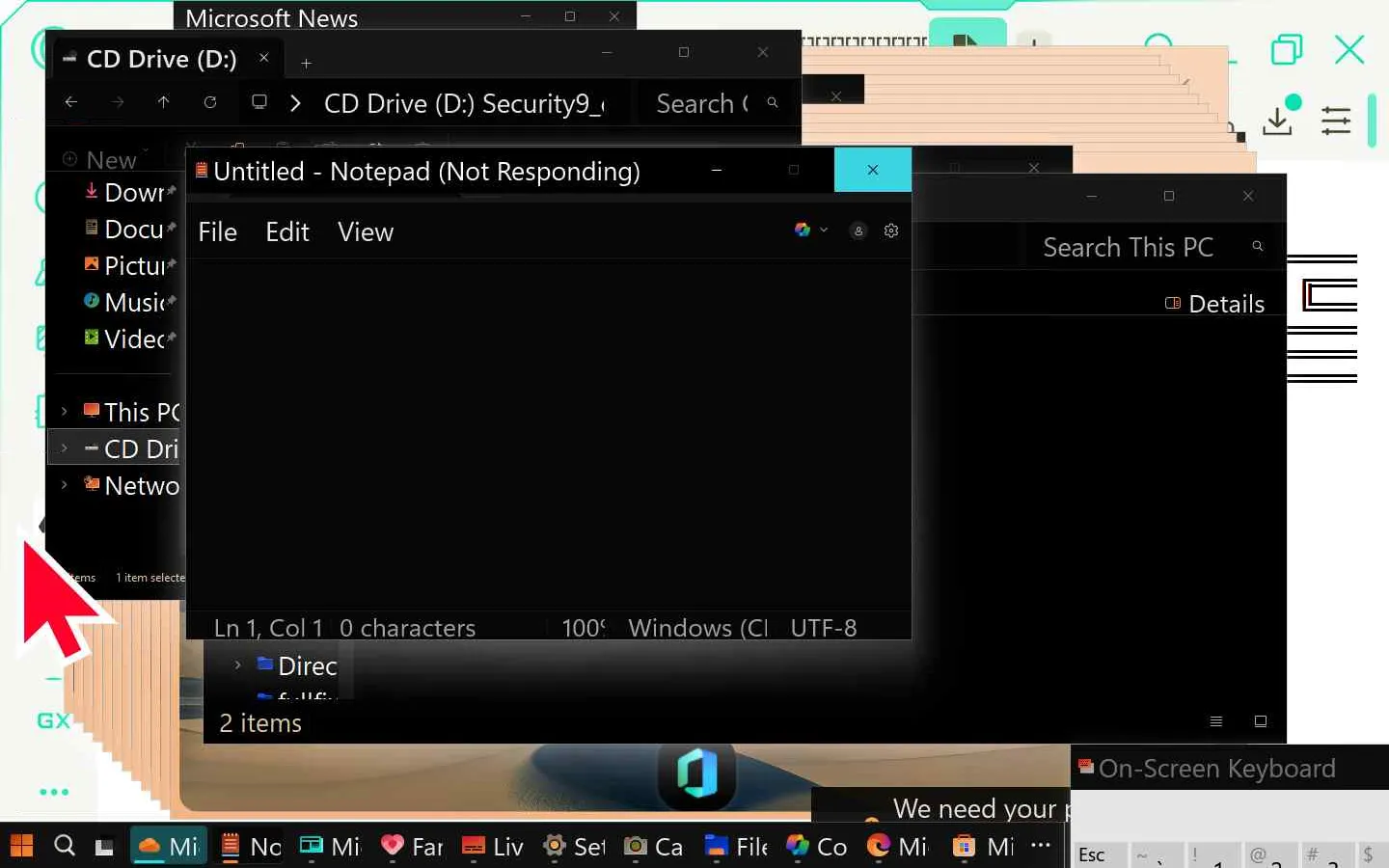Open Camera app from the taskbar
This screenshot has width=1389, height=868.
[x=655, y=847]
